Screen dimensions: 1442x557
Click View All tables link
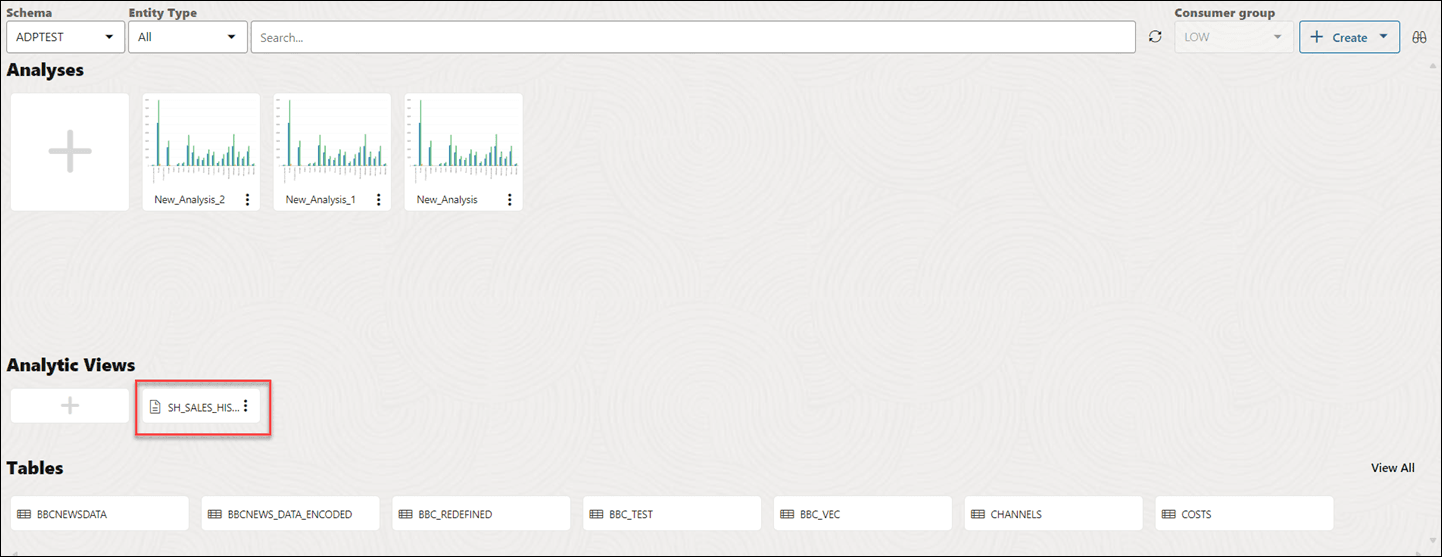click(1393, 468)
